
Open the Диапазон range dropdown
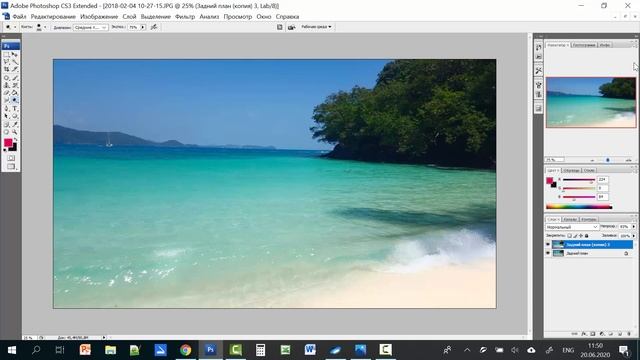click(91, 27)
